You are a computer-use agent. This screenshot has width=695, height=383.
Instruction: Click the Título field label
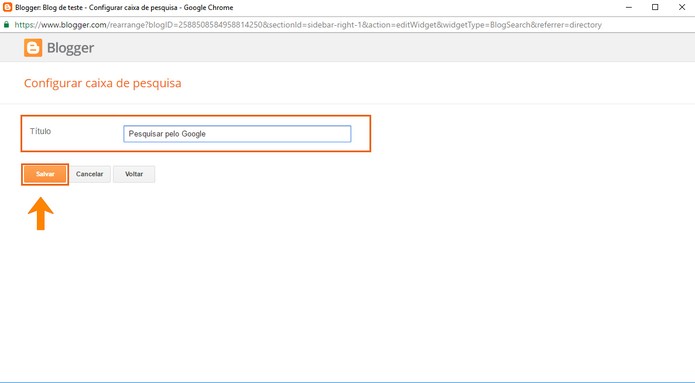click(40, 131)
